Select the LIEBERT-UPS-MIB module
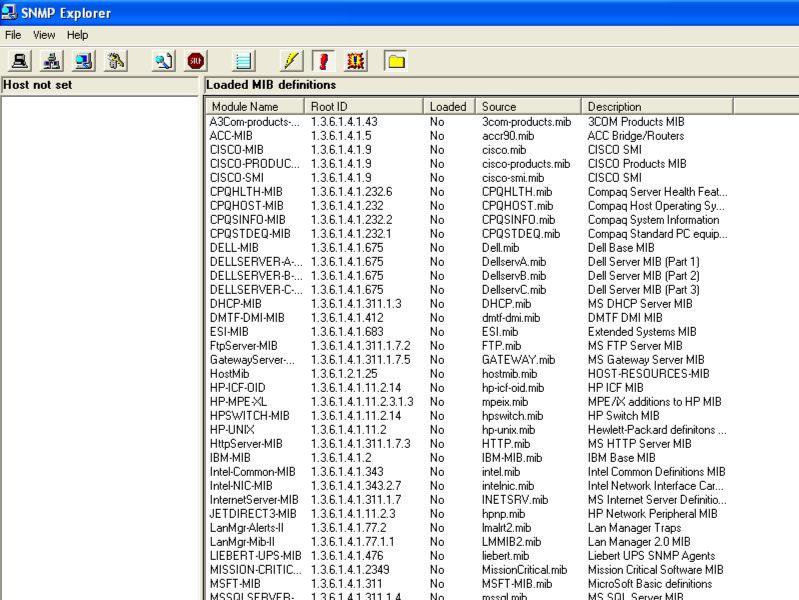Screen dimensions: 799x600 tap(255, 556)
